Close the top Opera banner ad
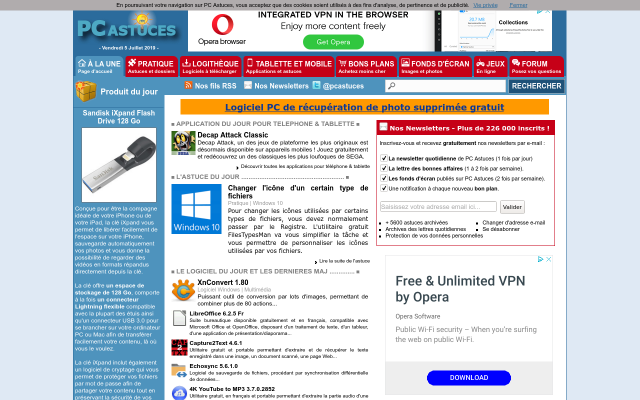The width and height of the screenshot is (640, 400). 548,12
